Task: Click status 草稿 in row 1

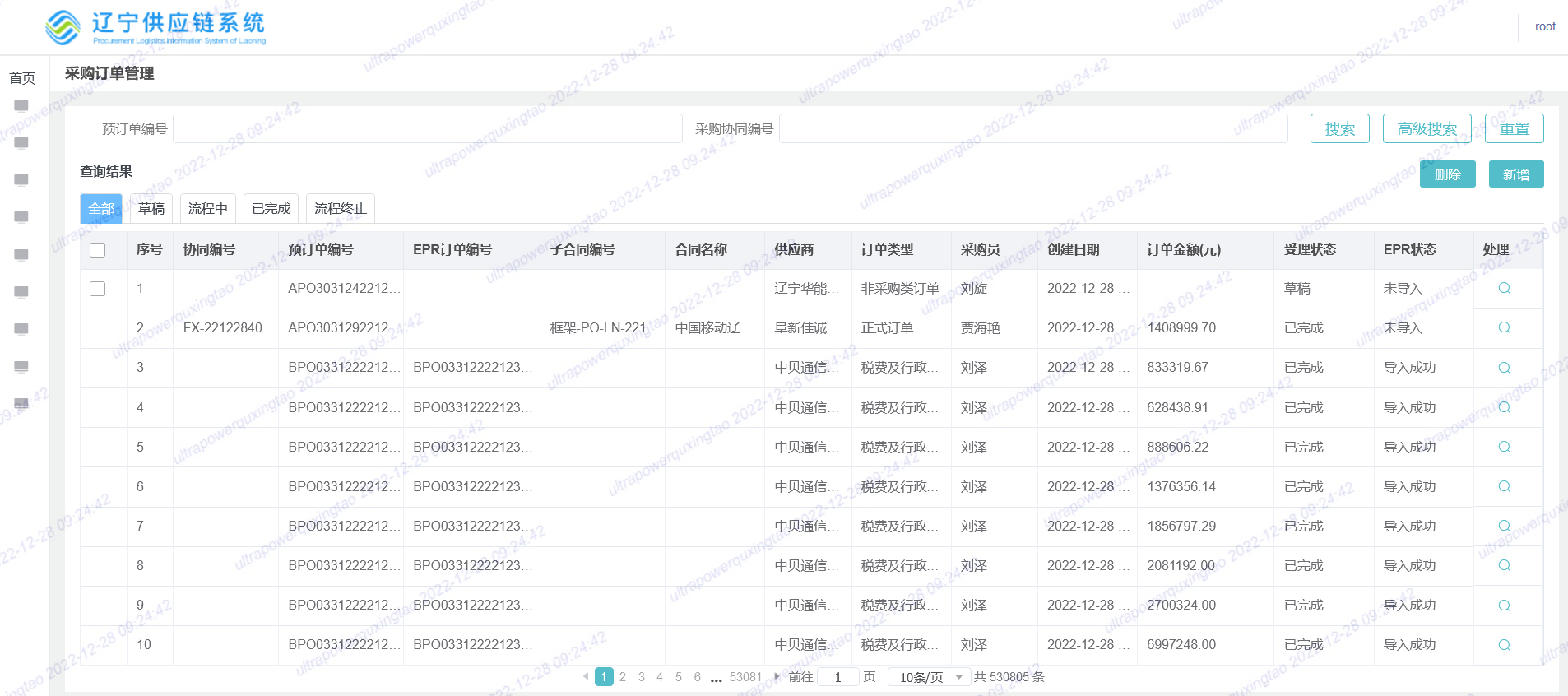Action: point(1297,288)
